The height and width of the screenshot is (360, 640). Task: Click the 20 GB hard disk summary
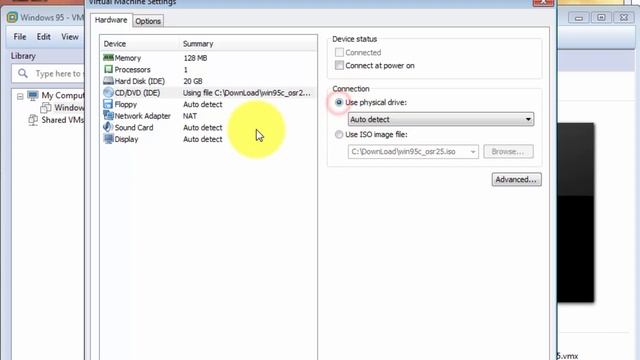point(193,81)
